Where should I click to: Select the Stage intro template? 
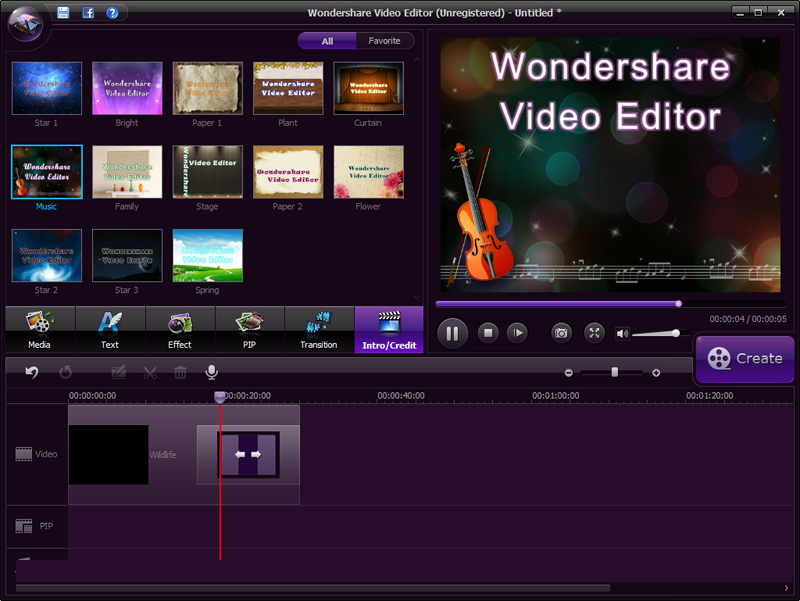tap(208, 172)
